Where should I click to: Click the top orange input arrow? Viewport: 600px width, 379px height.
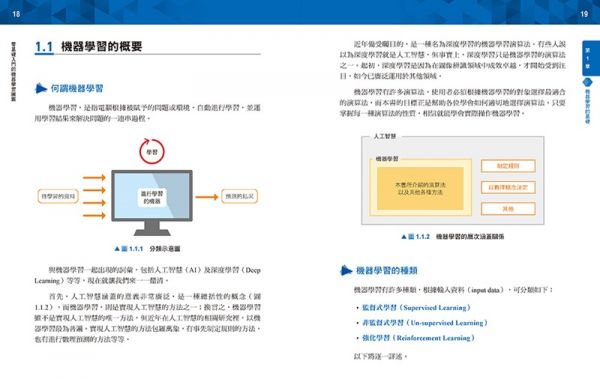click(x=94, y=177)
